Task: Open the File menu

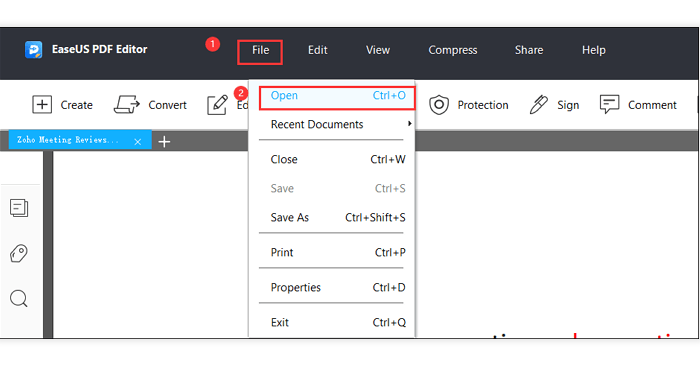Action: pyautogui.click(x=260, y=50)
